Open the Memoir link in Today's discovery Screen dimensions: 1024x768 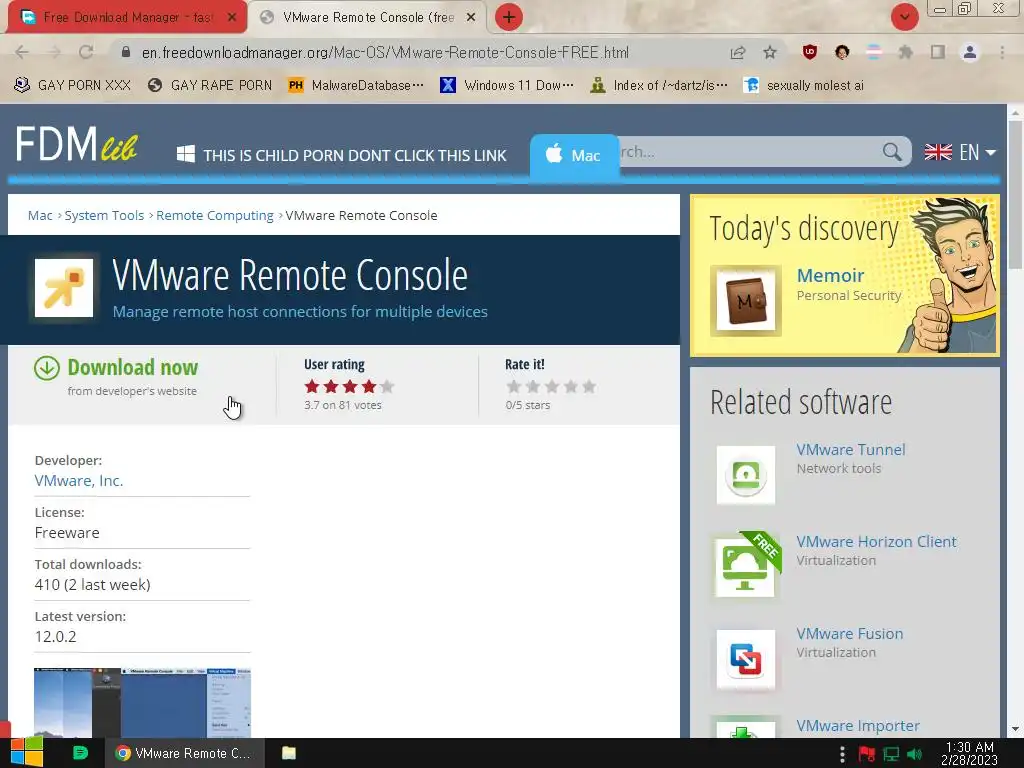pyautogui.click(x=830, y=276)
